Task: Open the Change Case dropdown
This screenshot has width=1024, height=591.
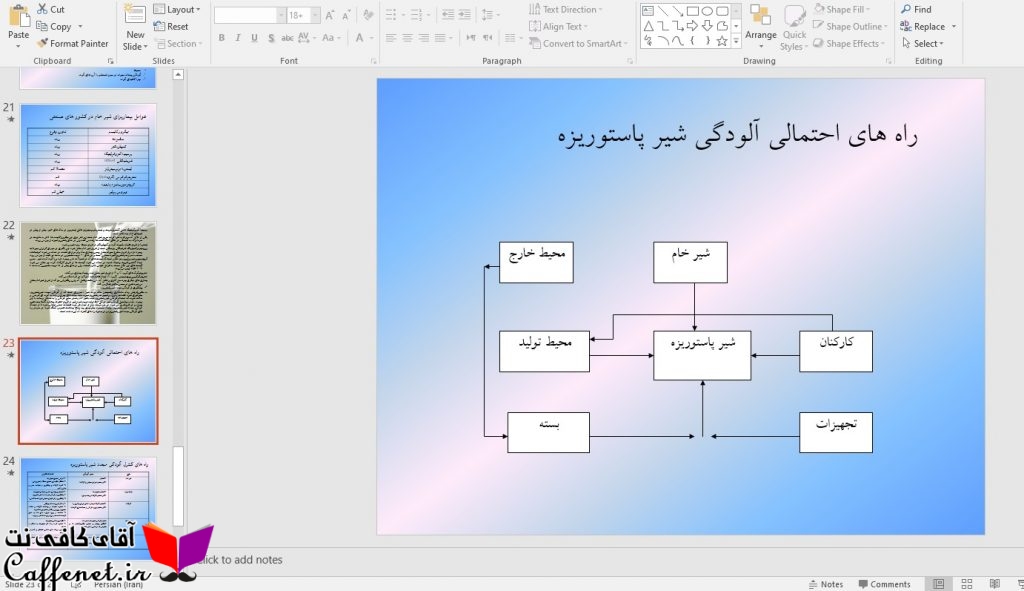Action: (330, 38)
